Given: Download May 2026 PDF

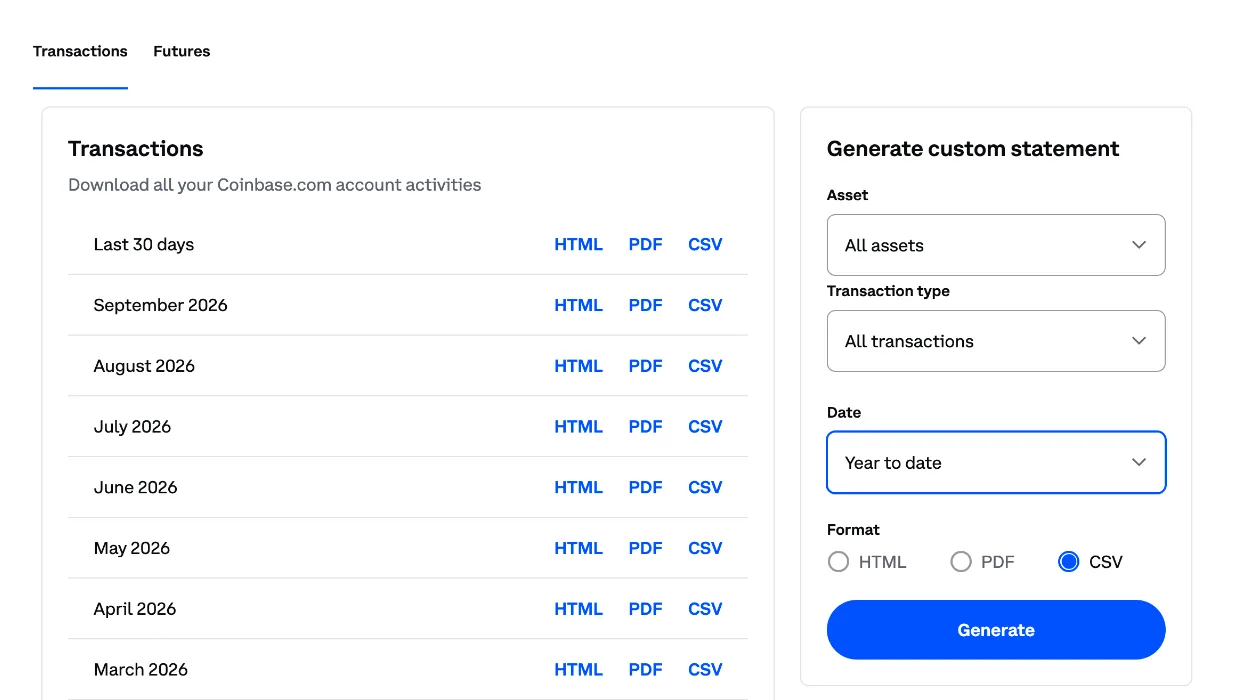Looking at the screenshot, I should click(645, 548).
